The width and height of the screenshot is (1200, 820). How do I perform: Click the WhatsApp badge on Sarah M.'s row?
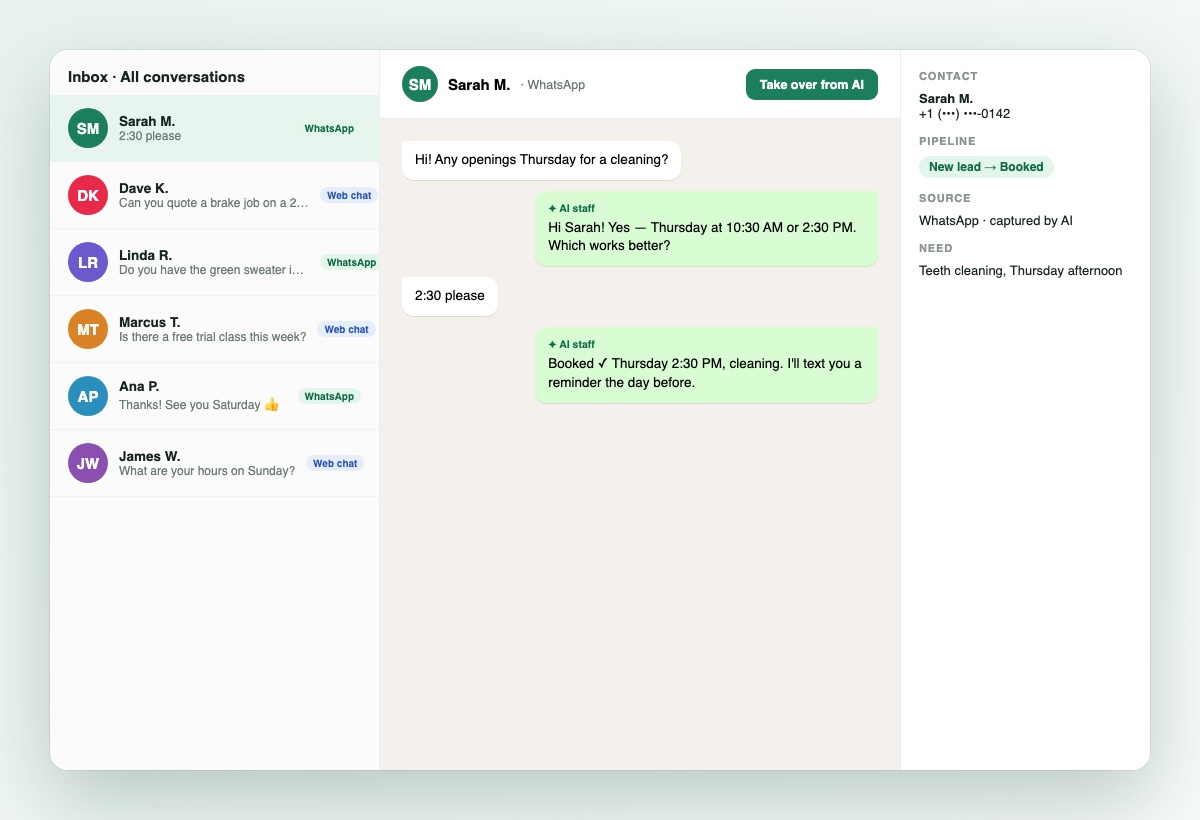[329, 129]
